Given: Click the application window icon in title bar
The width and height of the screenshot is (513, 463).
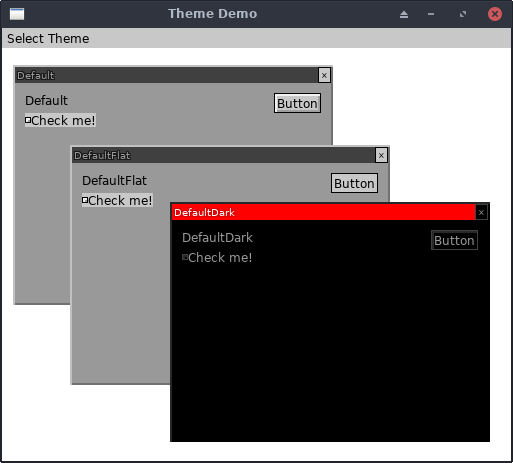Looking at the screenshot, I should (x=17, y=14).
